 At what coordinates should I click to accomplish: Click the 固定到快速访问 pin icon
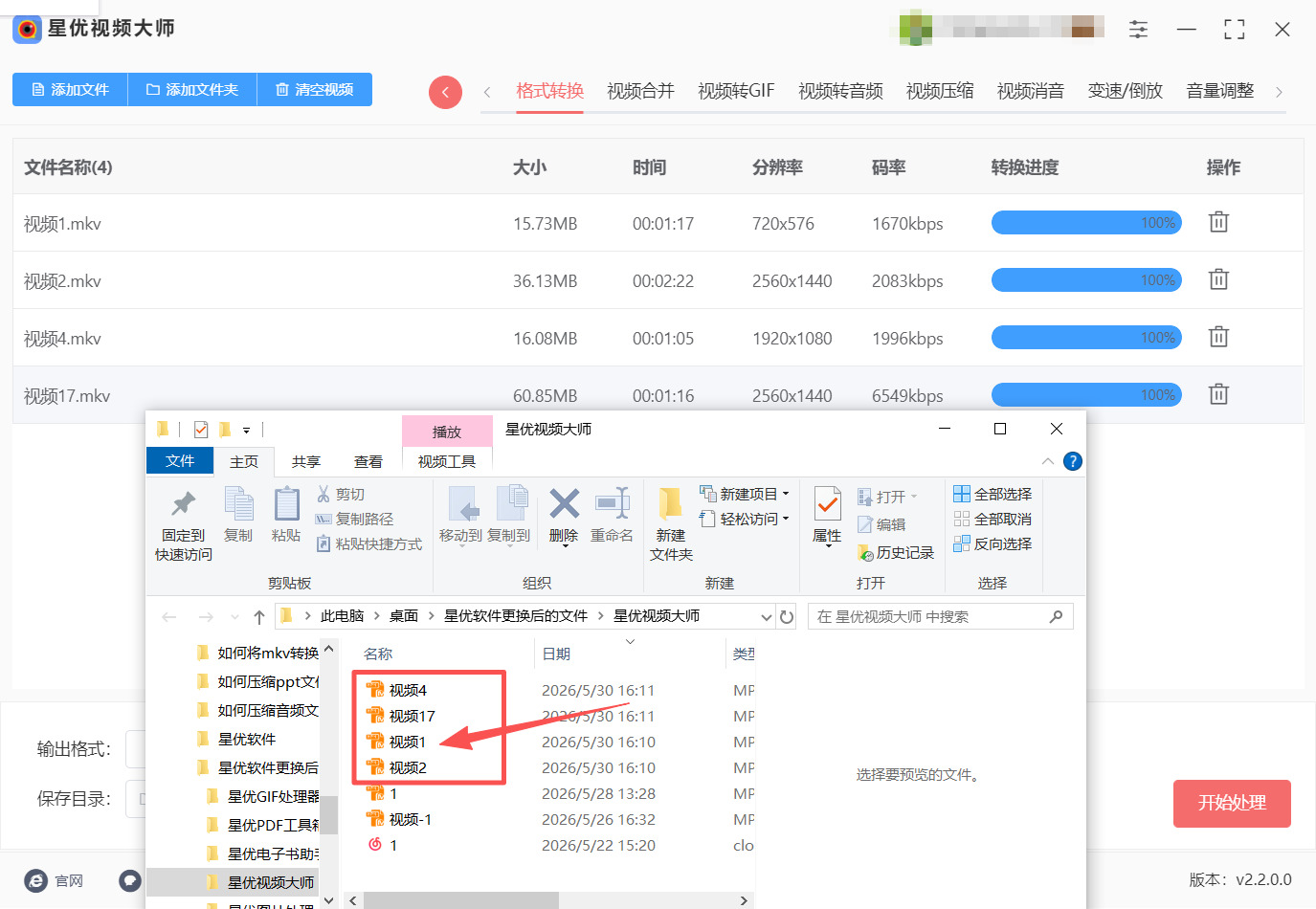coord(183,503)
